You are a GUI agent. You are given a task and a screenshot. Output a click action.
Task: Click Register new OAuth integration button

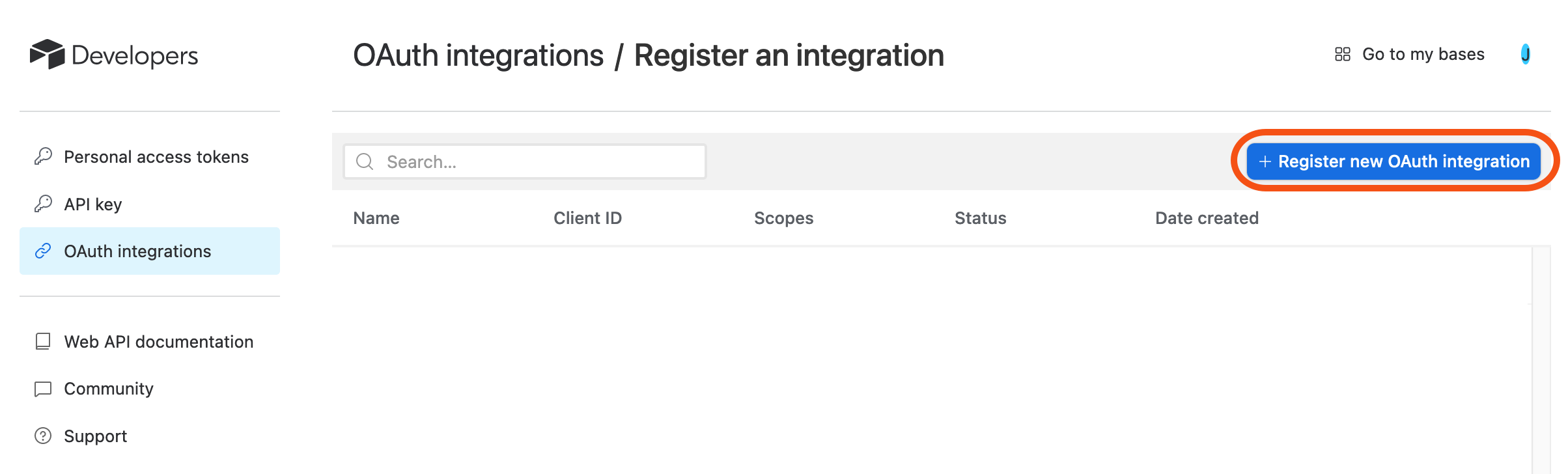coord(1393,161)
